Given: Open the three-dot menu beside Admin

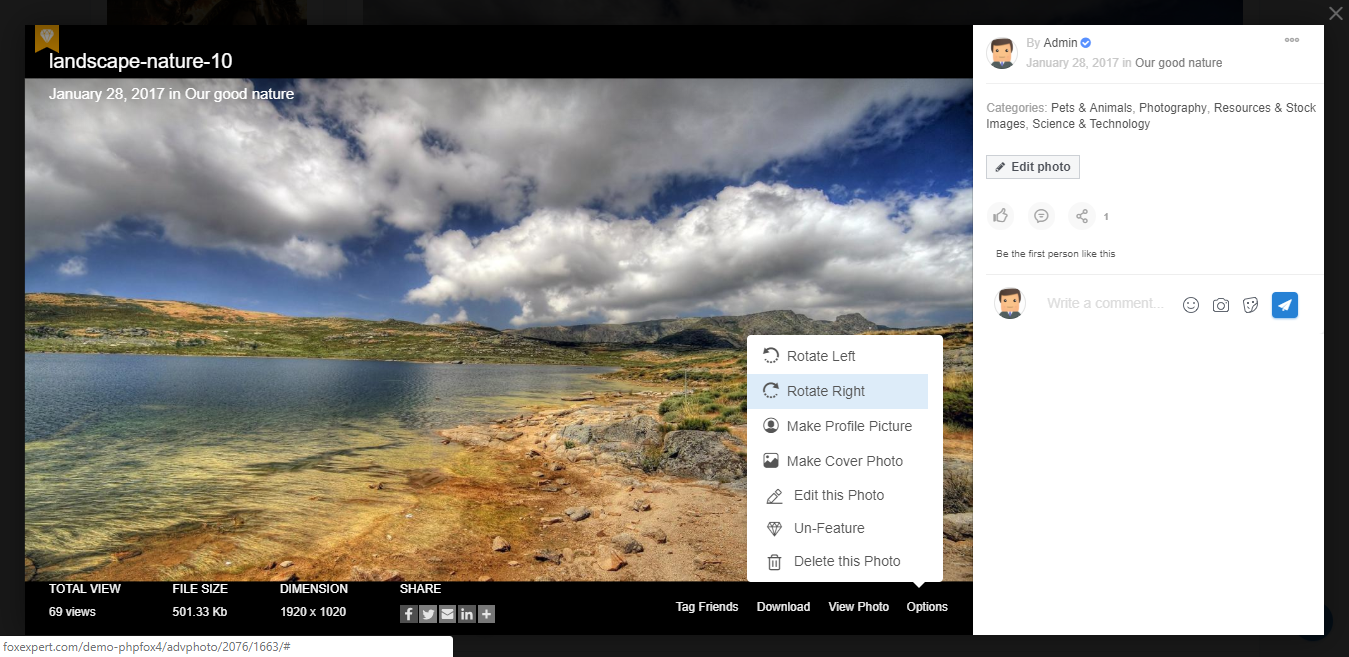Looking at the screenshot, I should (x=1292, y=40).
